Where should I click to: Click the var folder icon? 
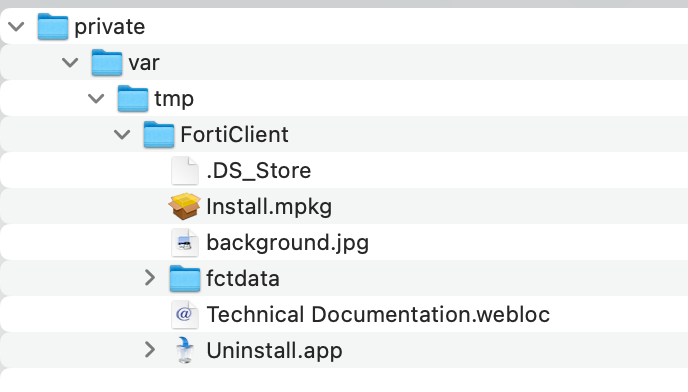[107, 62]
